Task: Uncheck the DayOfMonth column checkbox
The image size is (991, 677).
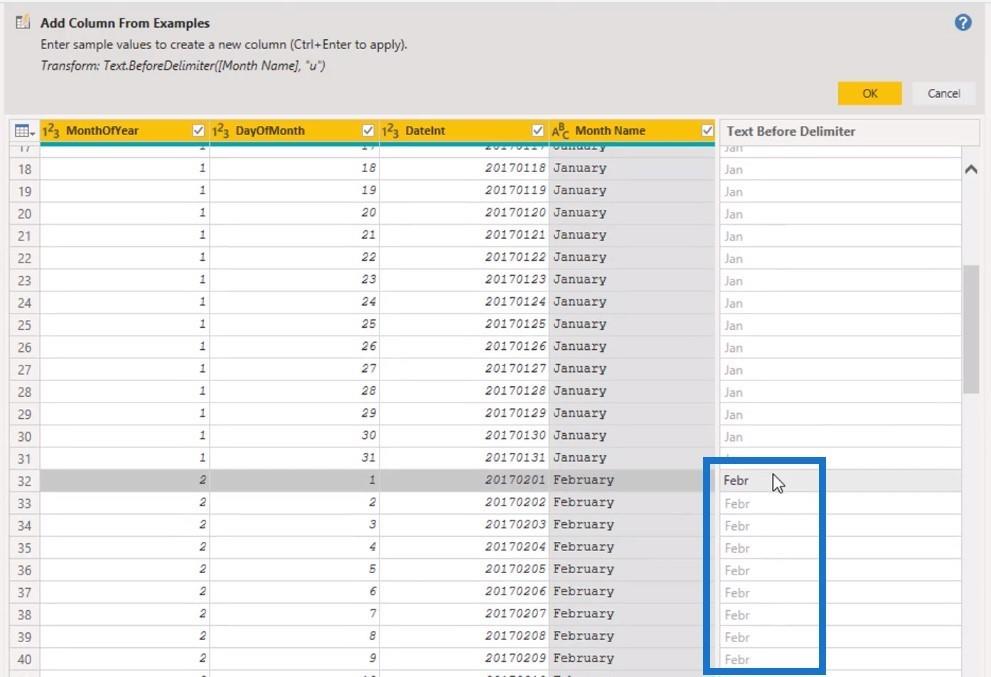Action: coord(368,131)
